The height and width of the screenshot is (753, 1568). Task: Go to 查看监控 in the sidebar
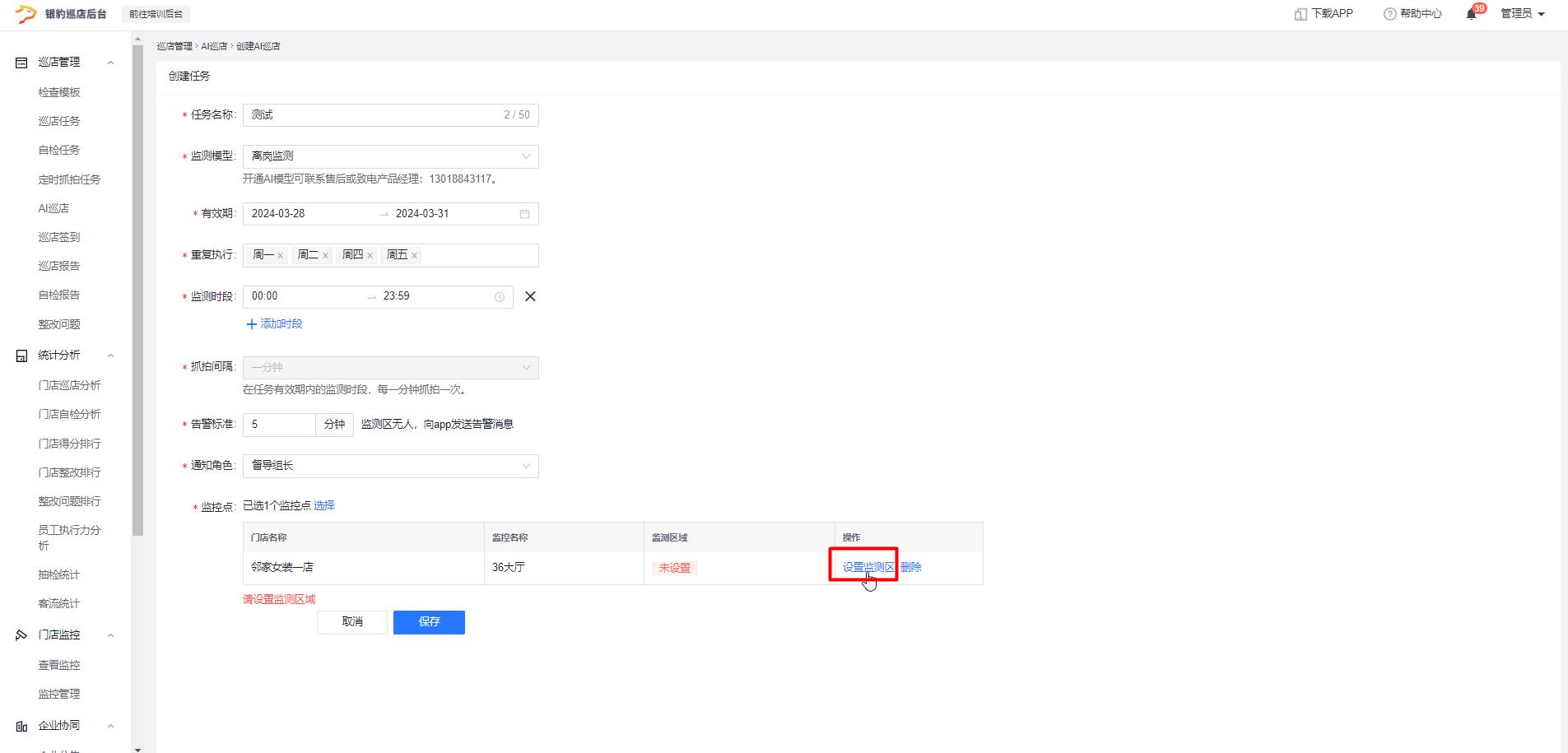tap(59, 665)
